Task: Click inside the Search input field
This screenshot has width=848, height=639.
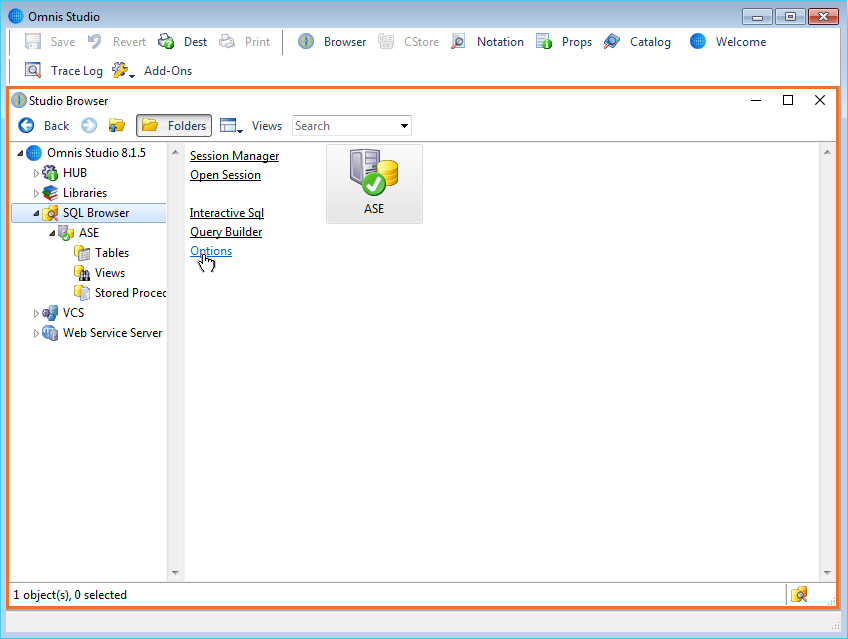Action: pyautogui.click(x=345, y=126)
